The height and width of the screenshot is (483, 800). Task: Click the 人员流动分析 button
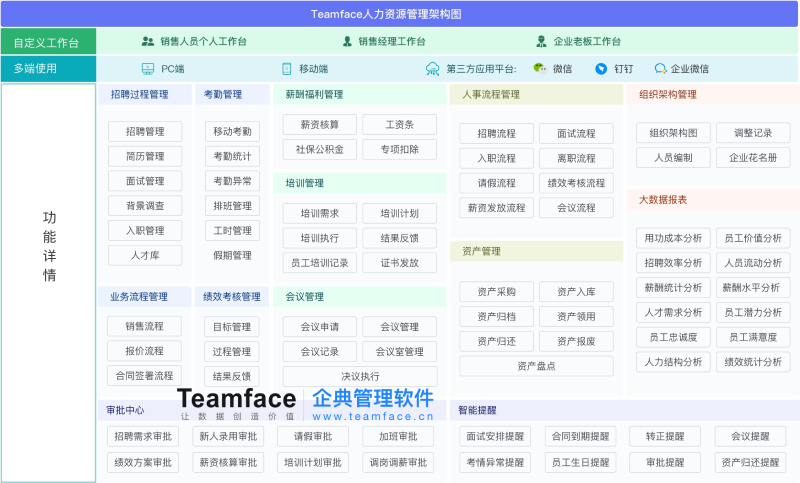click(x=753, y=263)
